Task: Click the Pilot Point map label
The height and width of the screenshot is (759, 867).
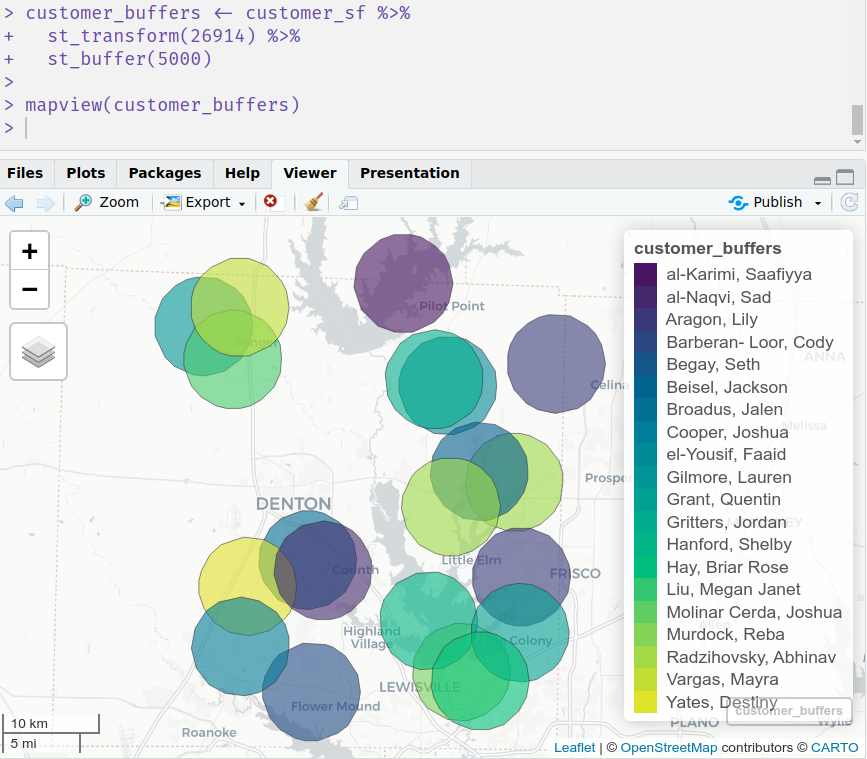Action: coord(452,306)
